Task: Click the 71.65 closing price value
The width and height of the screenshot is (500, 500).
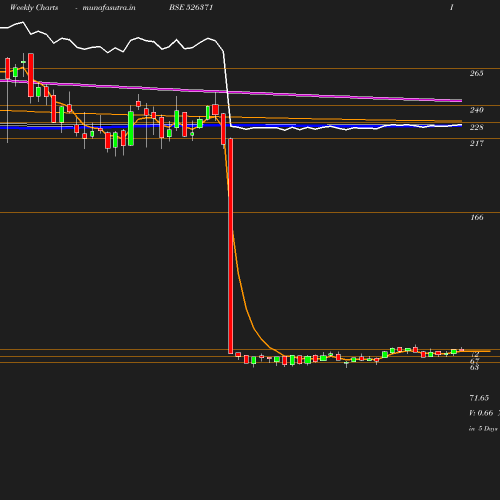Action: pos(479,398)
